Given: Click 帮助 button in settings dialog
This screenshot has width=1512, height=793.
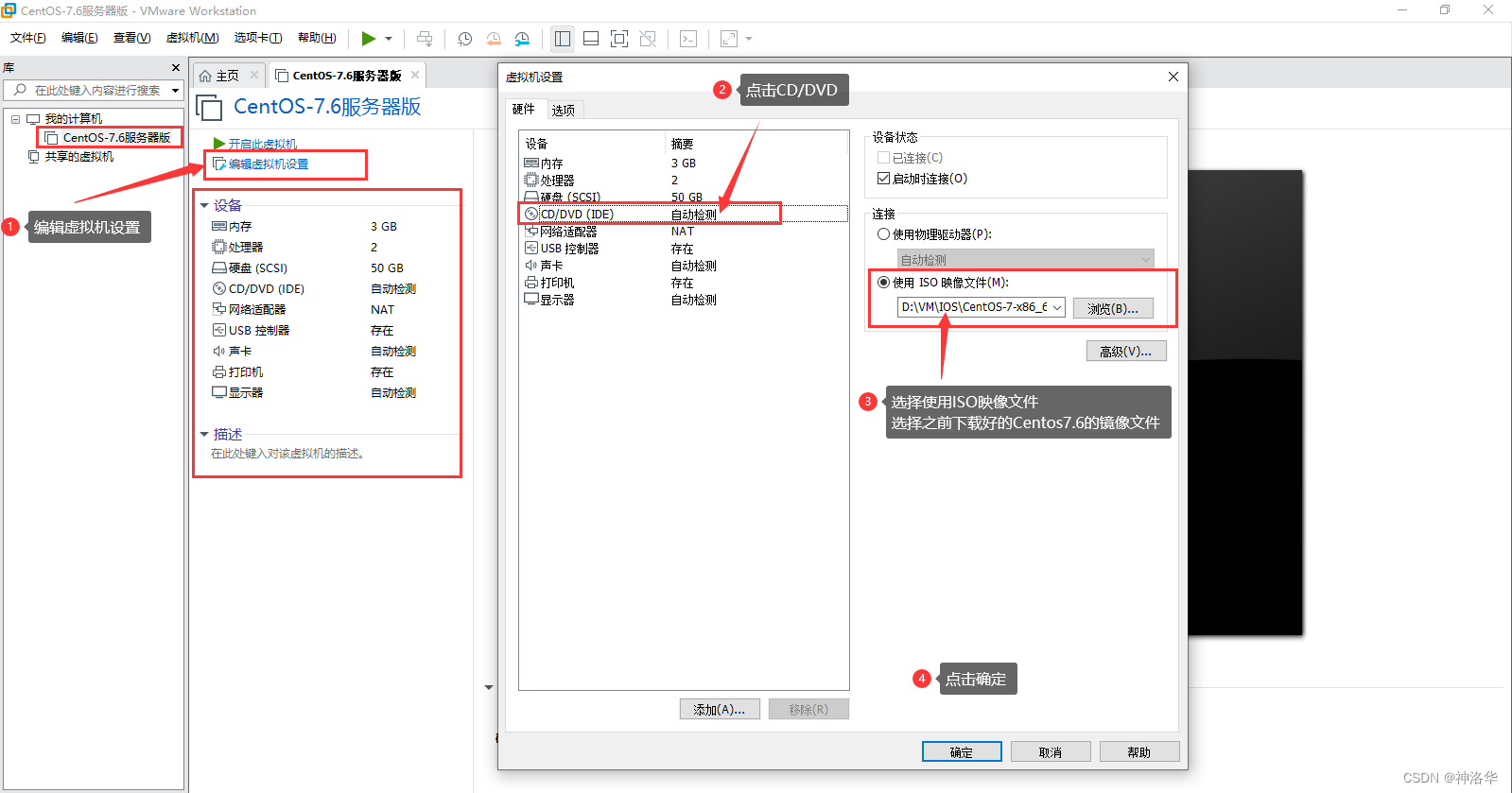Looking at the screenshot, I should (x=1139, y=752).
